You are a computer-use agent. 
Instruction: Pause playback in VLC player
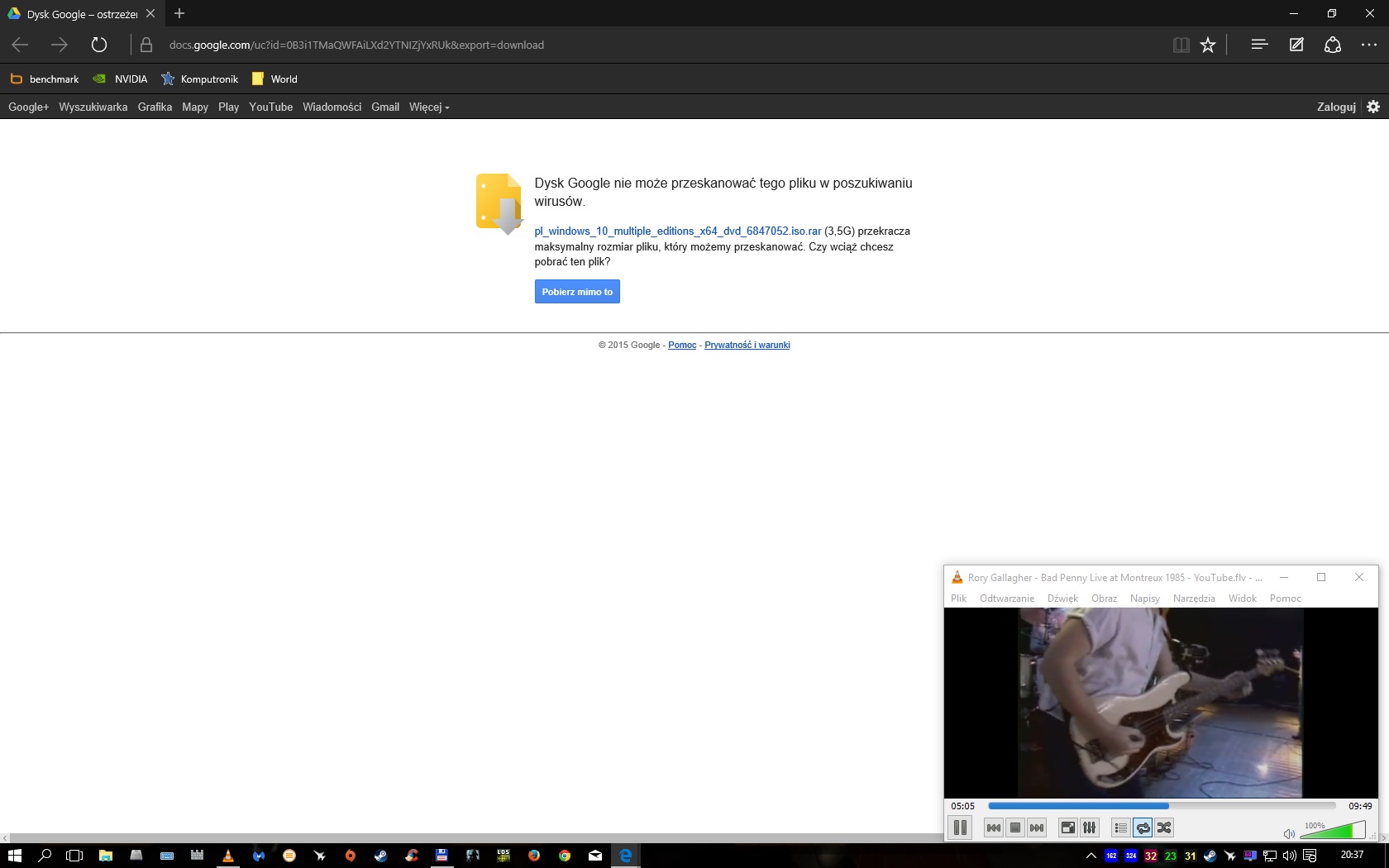coord(960,827)
